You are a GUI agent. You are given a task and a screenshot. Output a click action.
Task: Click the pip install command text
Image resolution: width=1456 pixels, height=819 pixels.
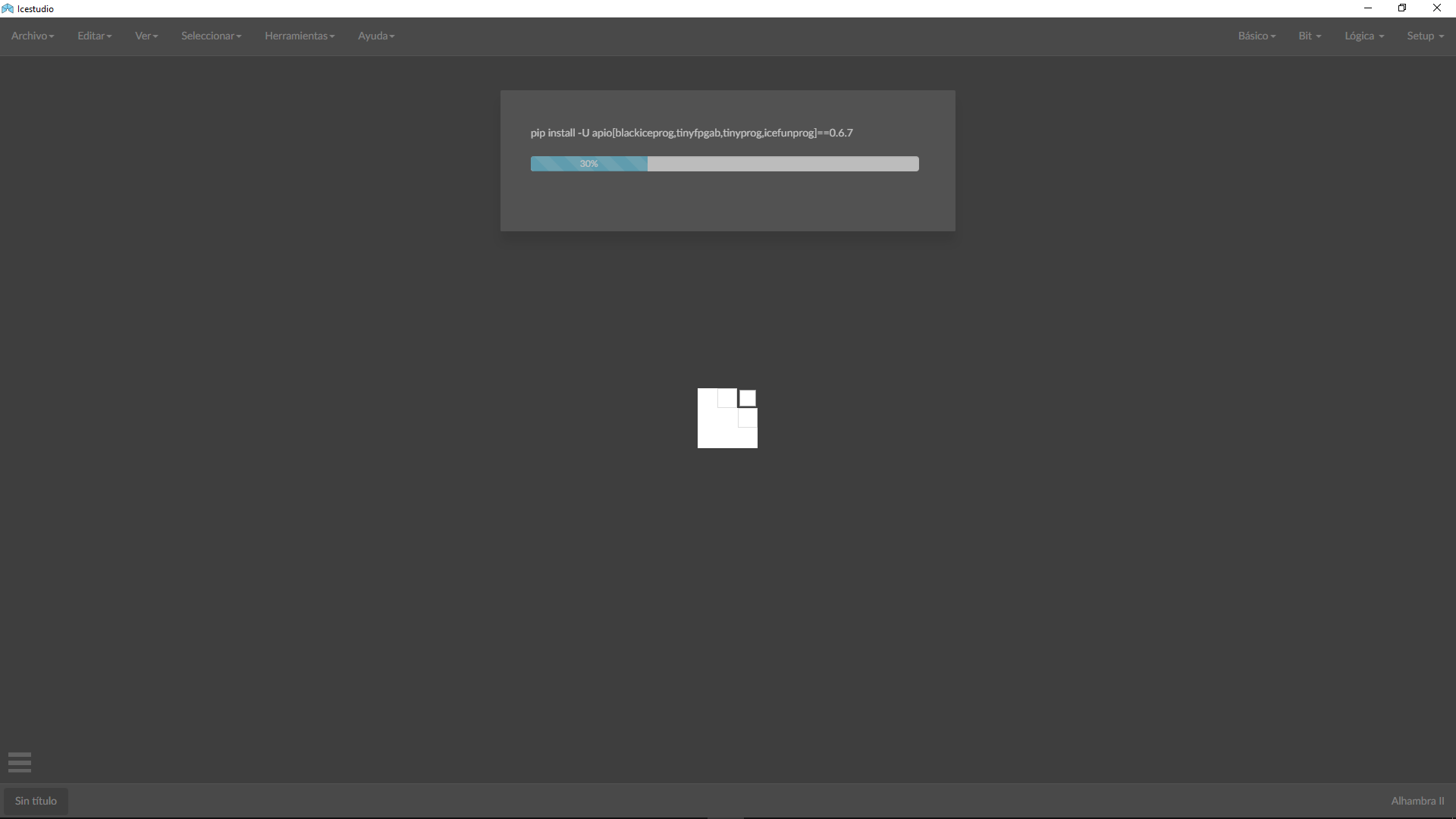pos(692,133)
